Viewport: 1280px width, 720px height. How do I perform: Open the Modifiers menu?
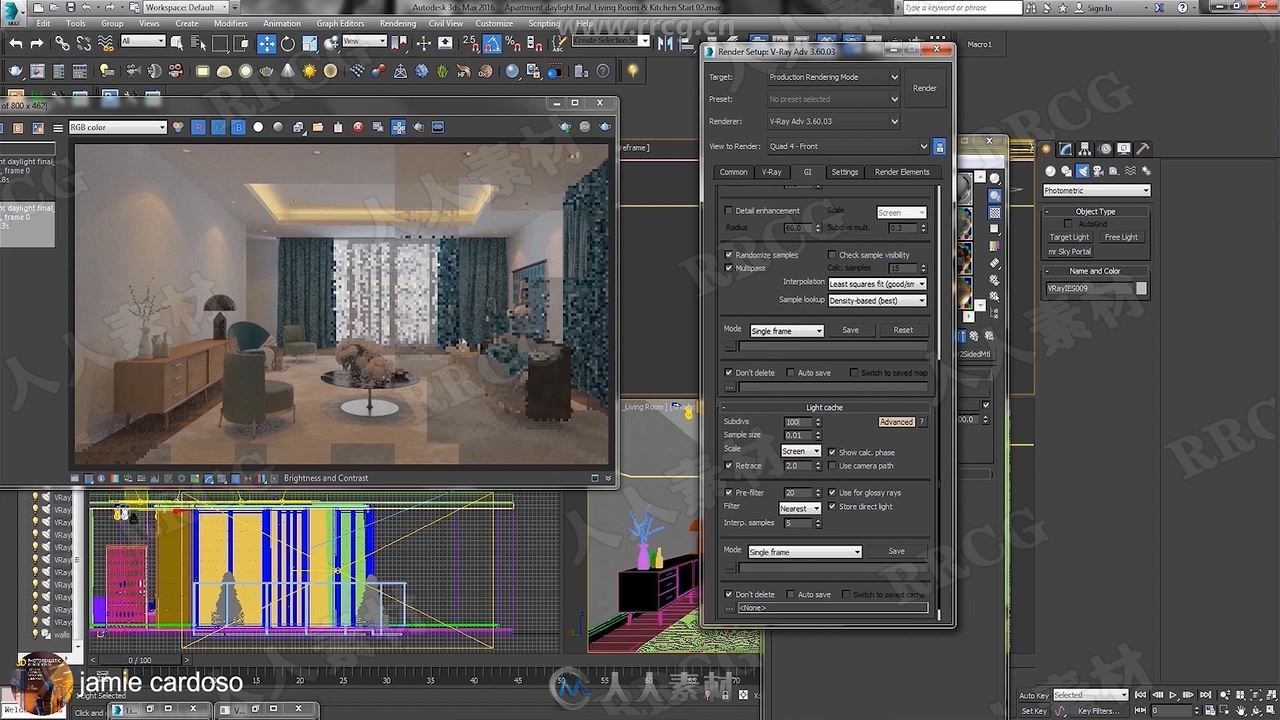[x=230, y=23]
